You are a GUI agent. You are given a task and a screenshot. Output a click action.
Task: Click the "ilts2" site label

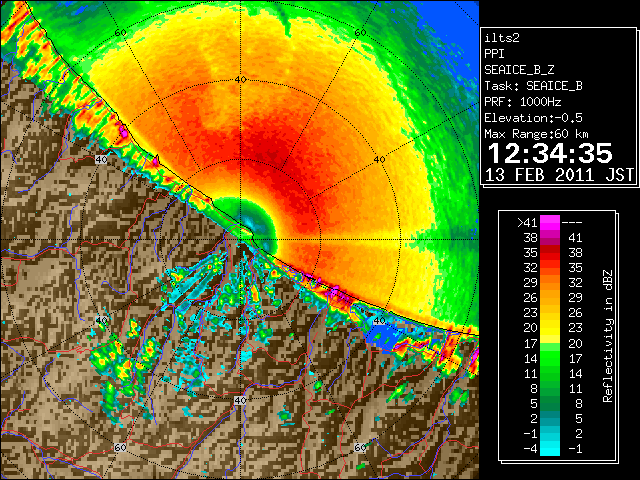click(x=502, y=38)
